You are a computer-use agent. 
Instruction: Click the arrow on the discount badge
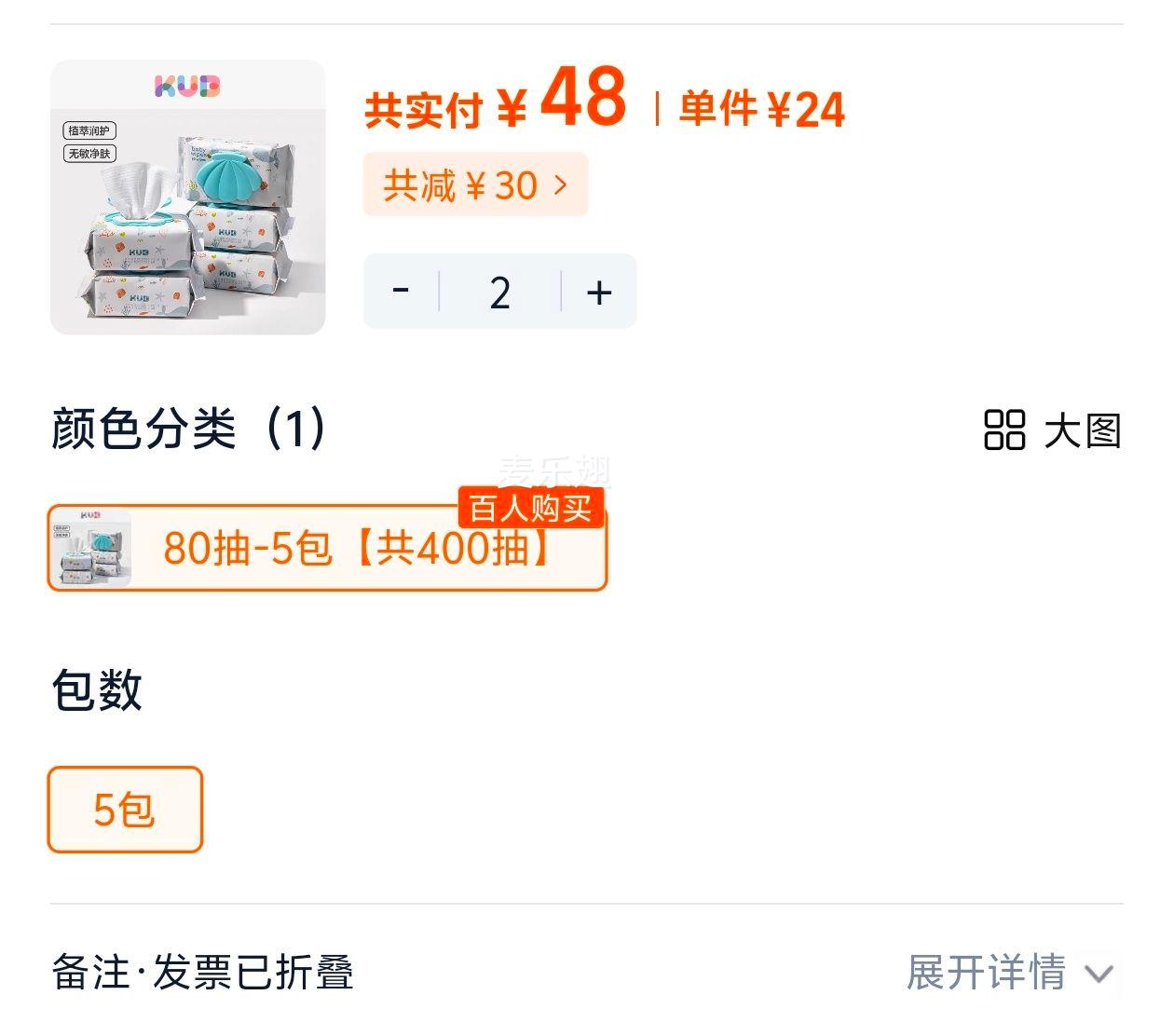pyautogui.click(x=560, y=184)
